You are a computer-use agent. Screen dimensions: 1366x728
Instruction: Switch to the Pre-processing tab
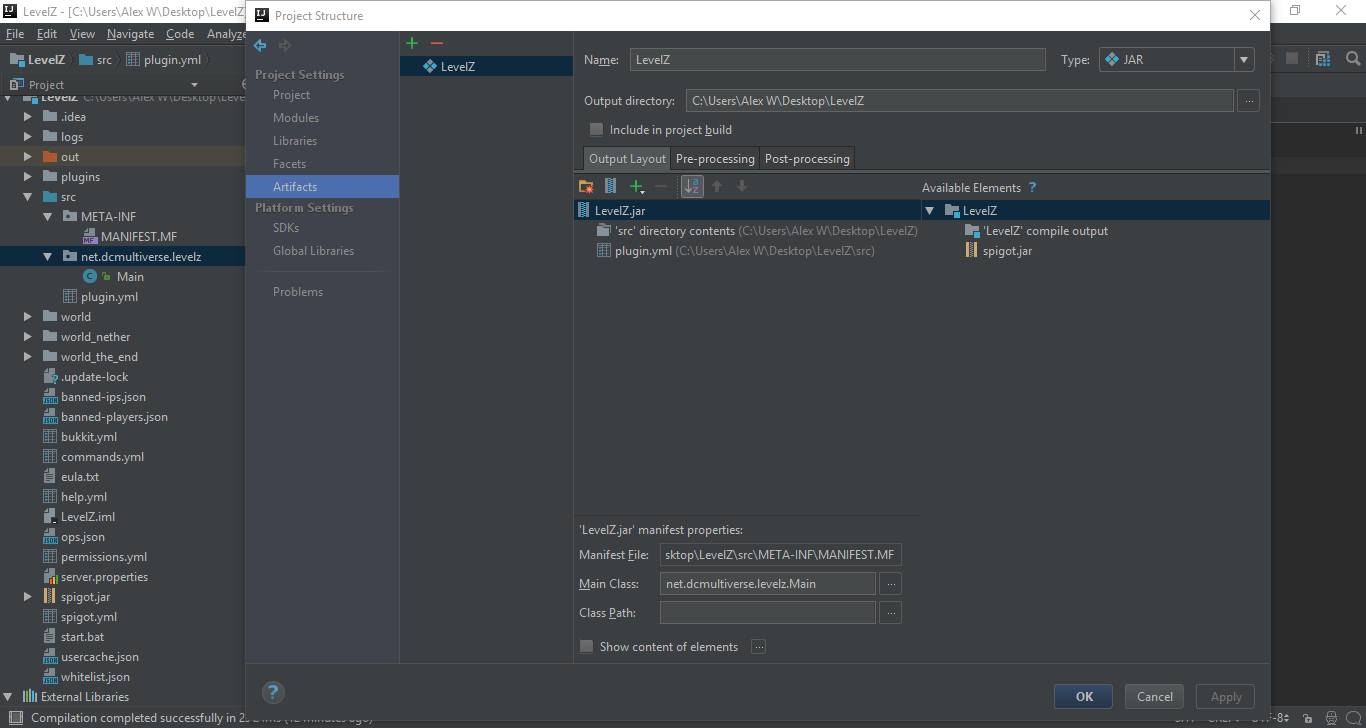(714, 158)
